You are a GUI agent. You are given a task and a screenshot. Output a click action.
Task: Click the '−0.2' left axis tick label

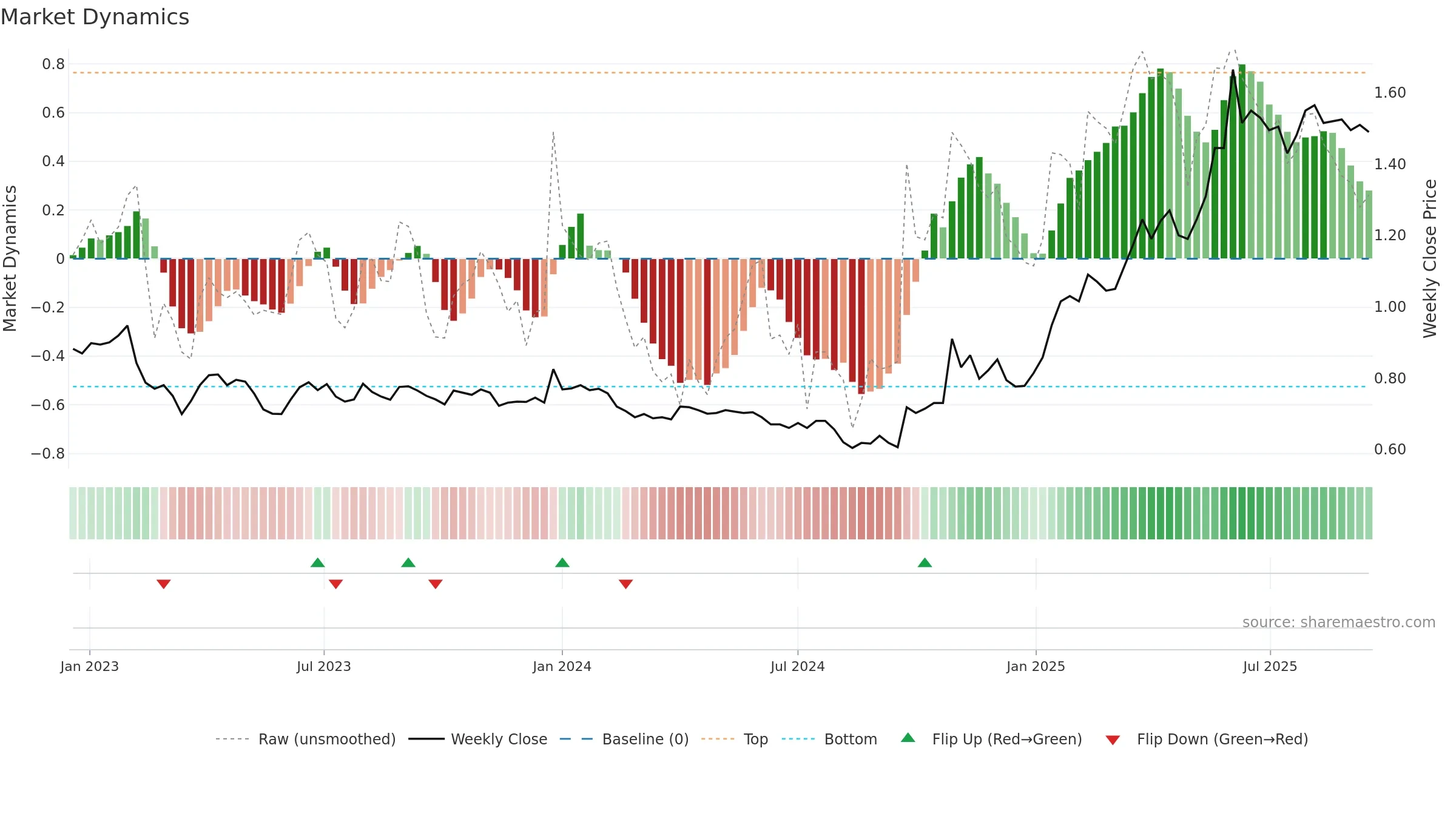click(48, 307)
